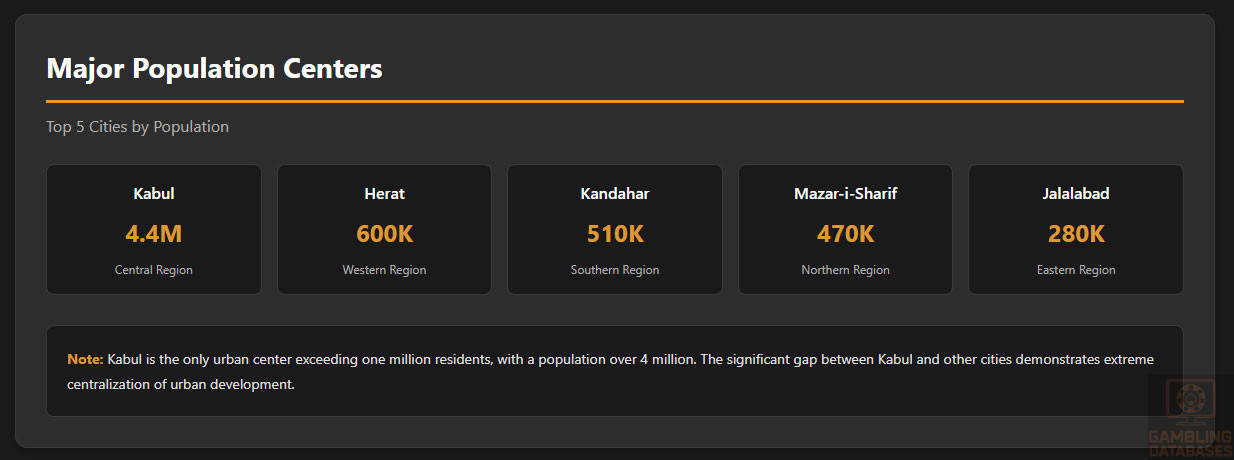Select the 4.4M population figure
Screen dimensions: 1234x460
click(x=154, y=234)
